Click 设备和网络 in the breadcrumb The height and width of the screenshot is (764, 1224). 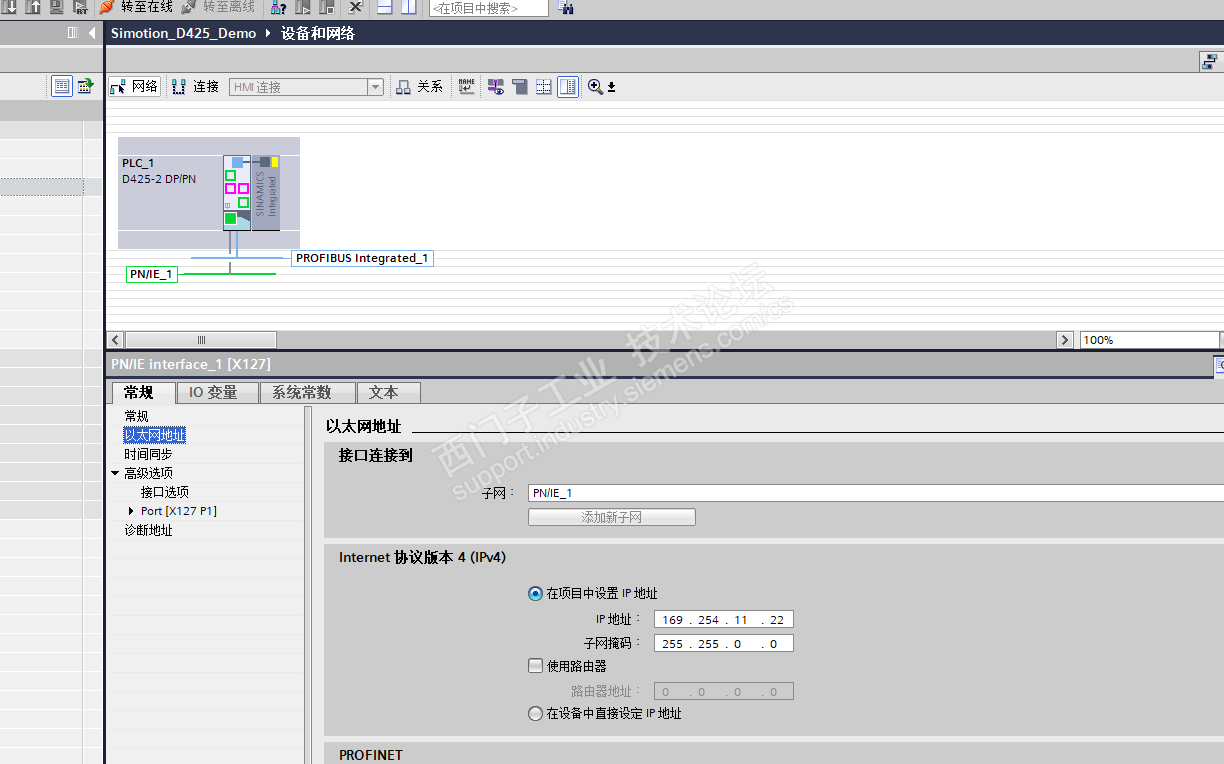[318, 33]
